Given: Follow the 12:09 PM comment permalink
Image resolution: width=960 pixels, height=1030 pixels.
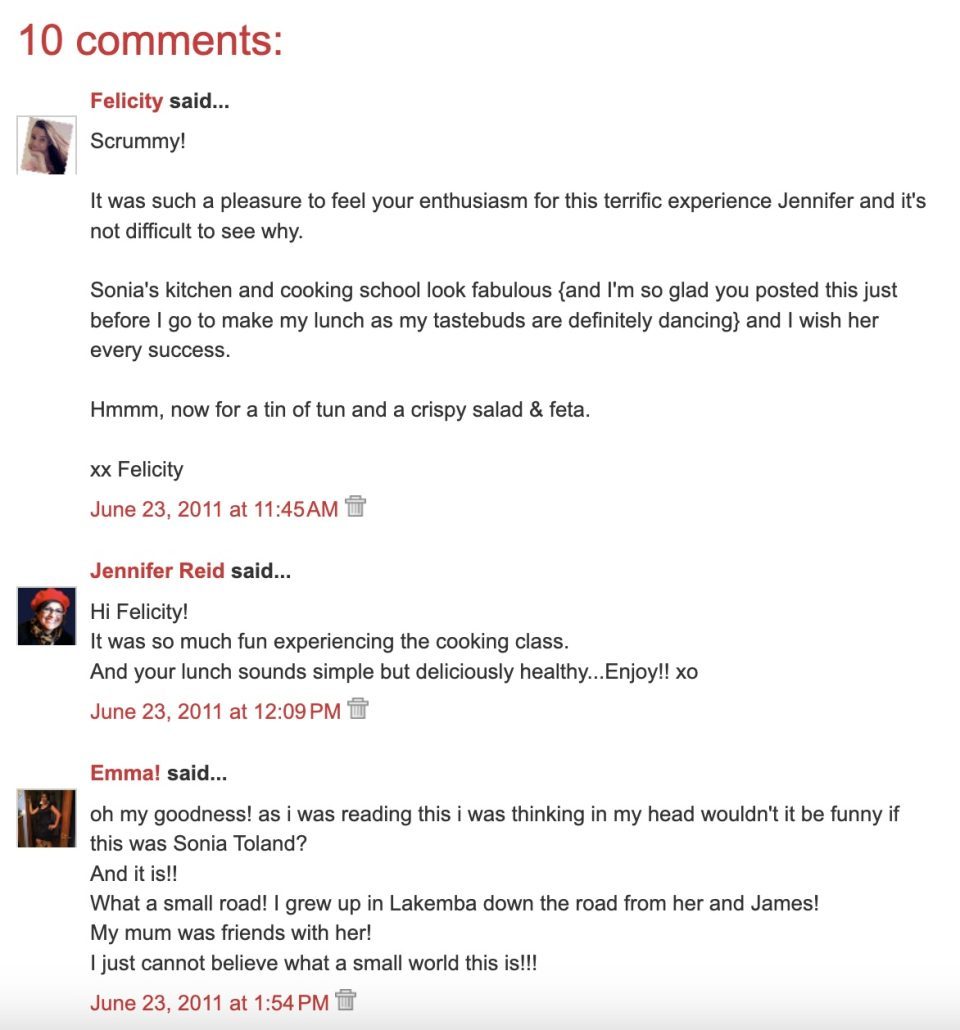Looking at the screenshot, I should [x=215, y=711].
